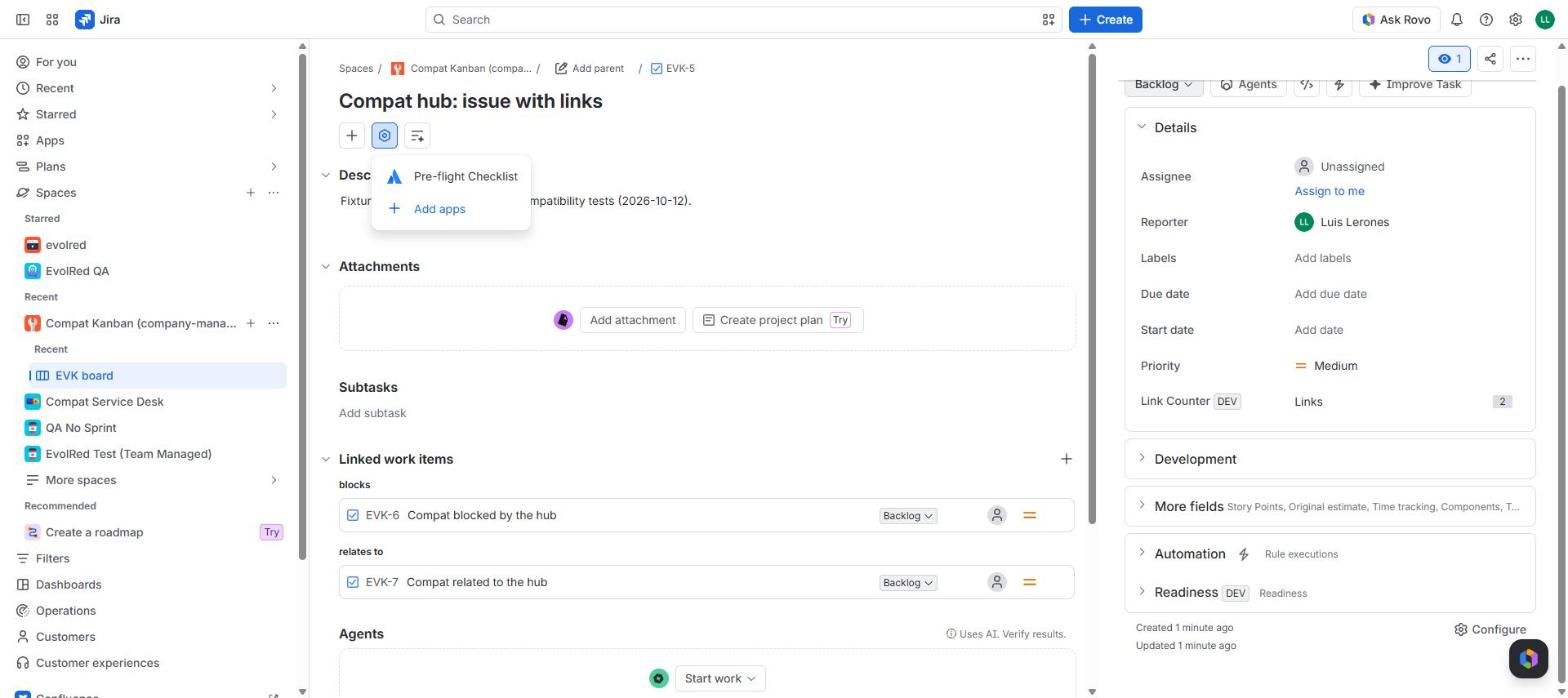The image size is (1568, 698).
Task: Click the search filter icon inside the search bar
Action: [1048, 19]
